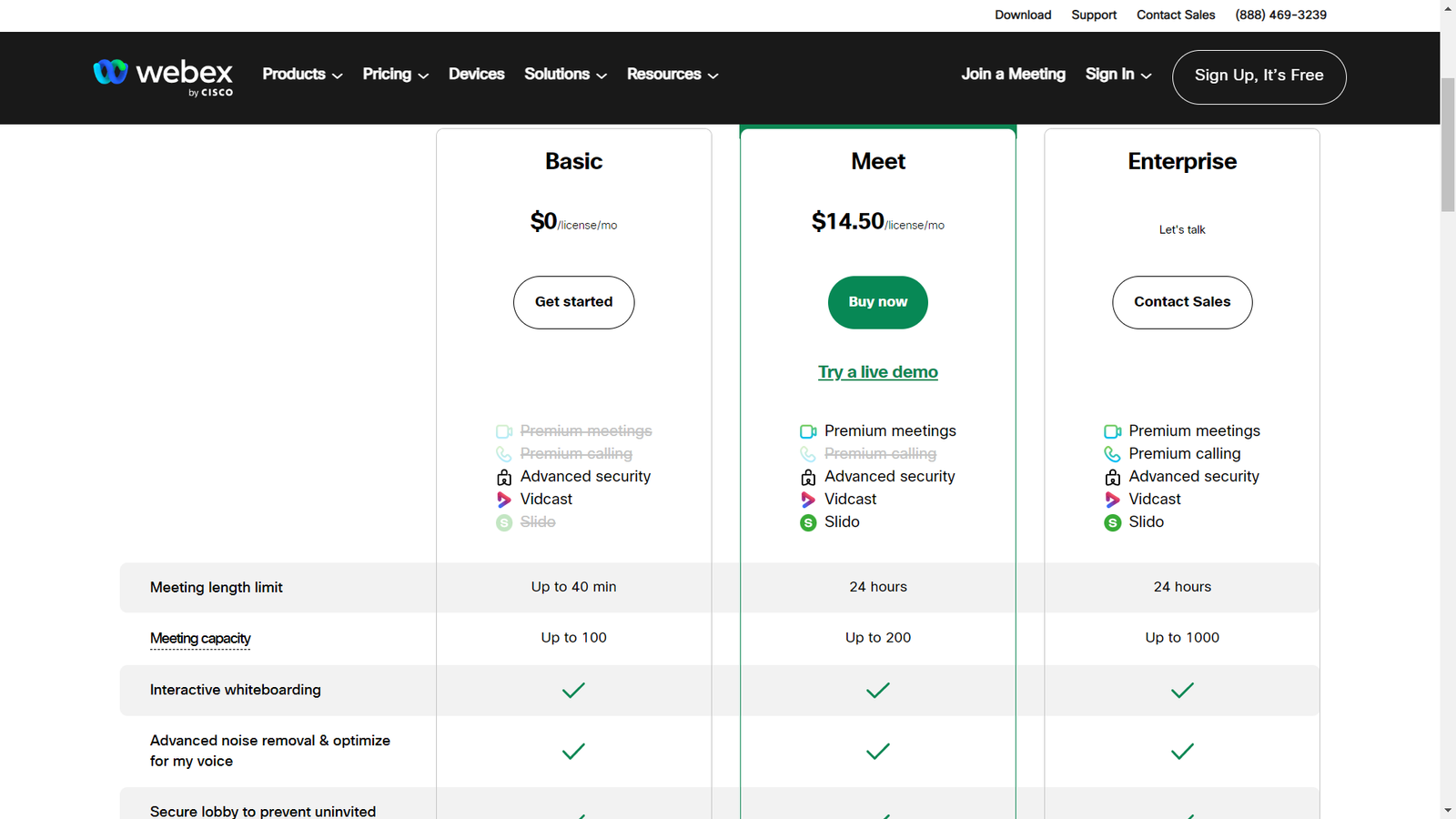Click Basic noise removal checkmark

pos(573,752)
